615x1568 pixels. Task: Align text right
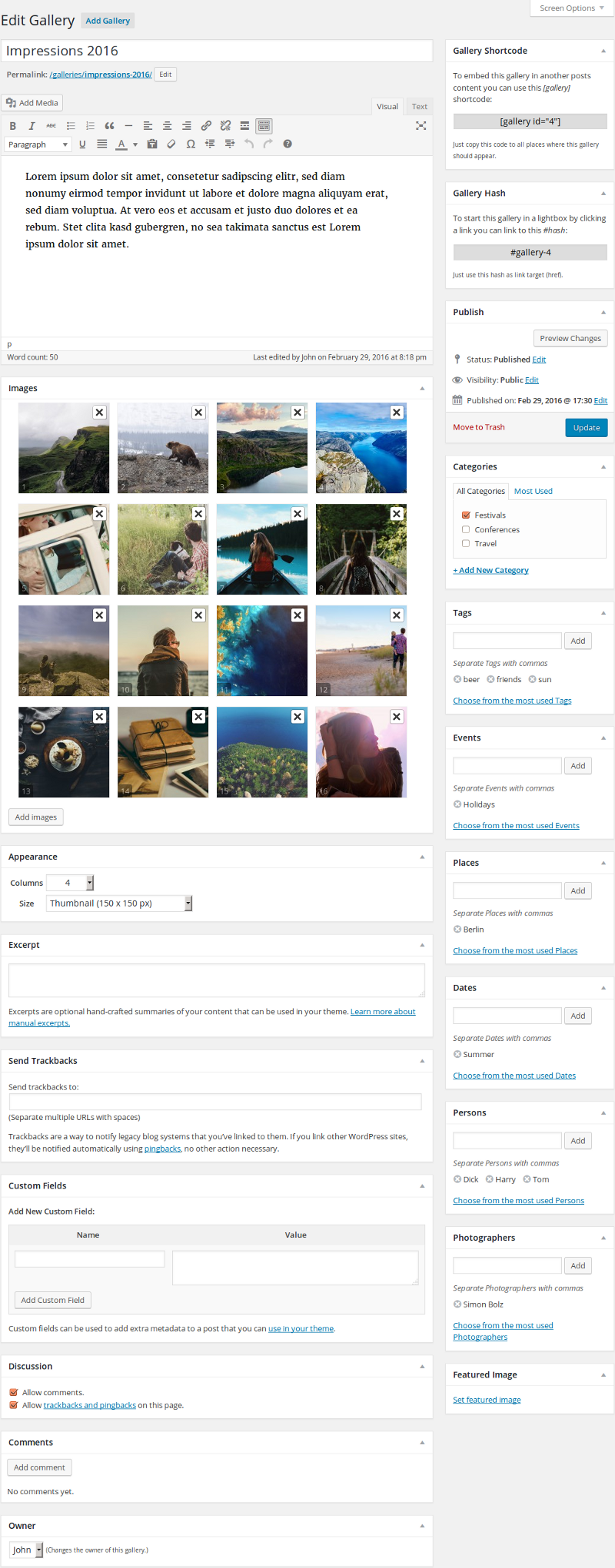tap(186, 126)
